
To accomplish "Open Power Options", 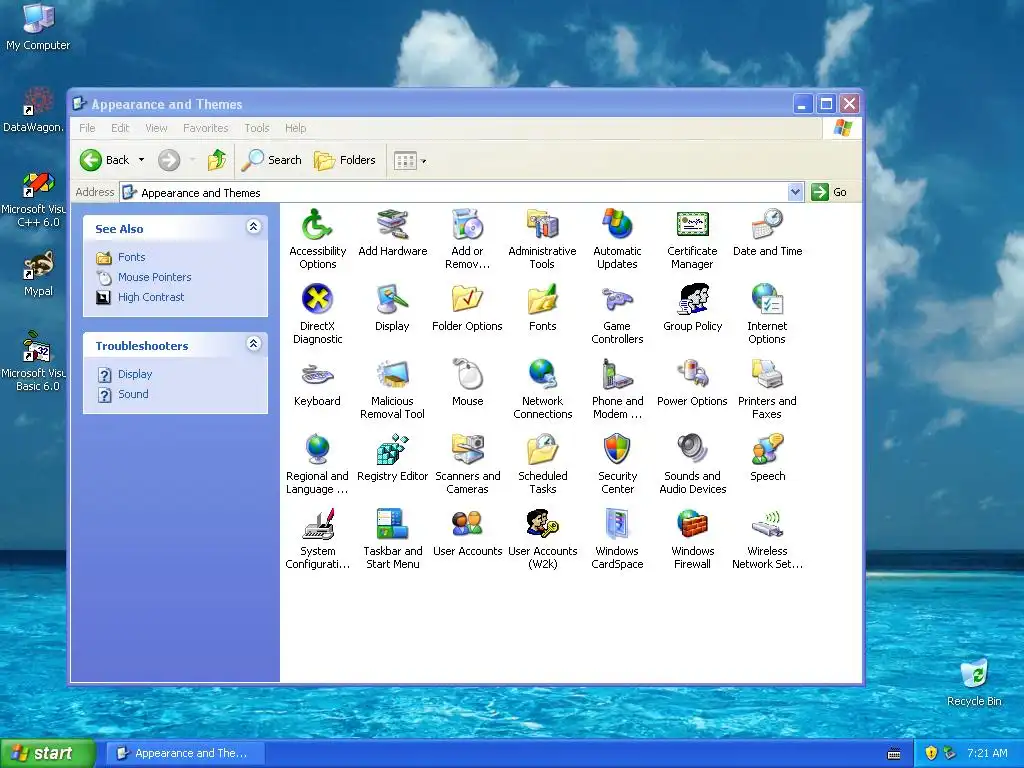I will [692, 383].
